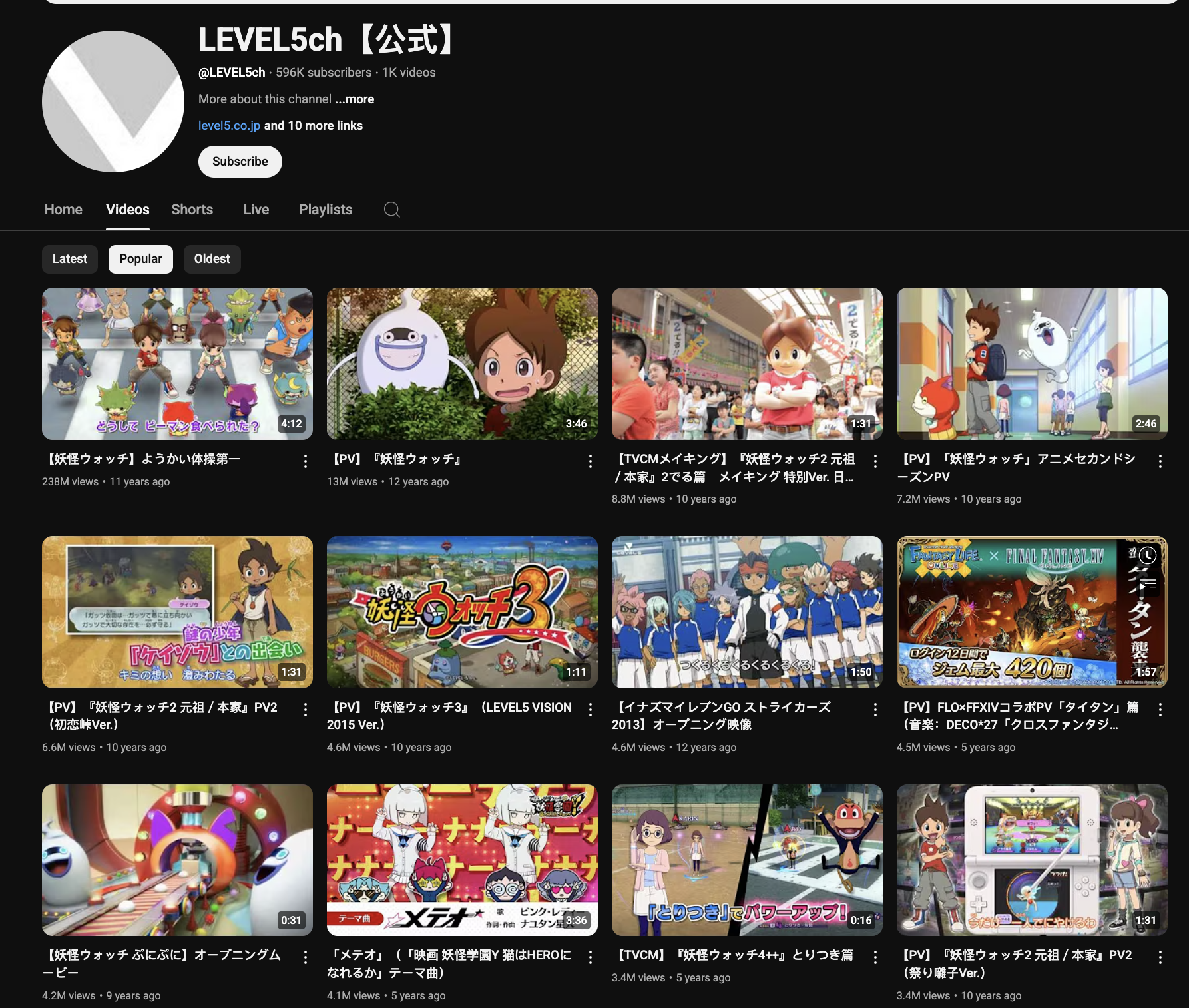Image resolution: width=1189 pixels, height=1008 pixels.
Task: Click '4.2M views' under ぷにぷに video
Action: pos(69,996)
